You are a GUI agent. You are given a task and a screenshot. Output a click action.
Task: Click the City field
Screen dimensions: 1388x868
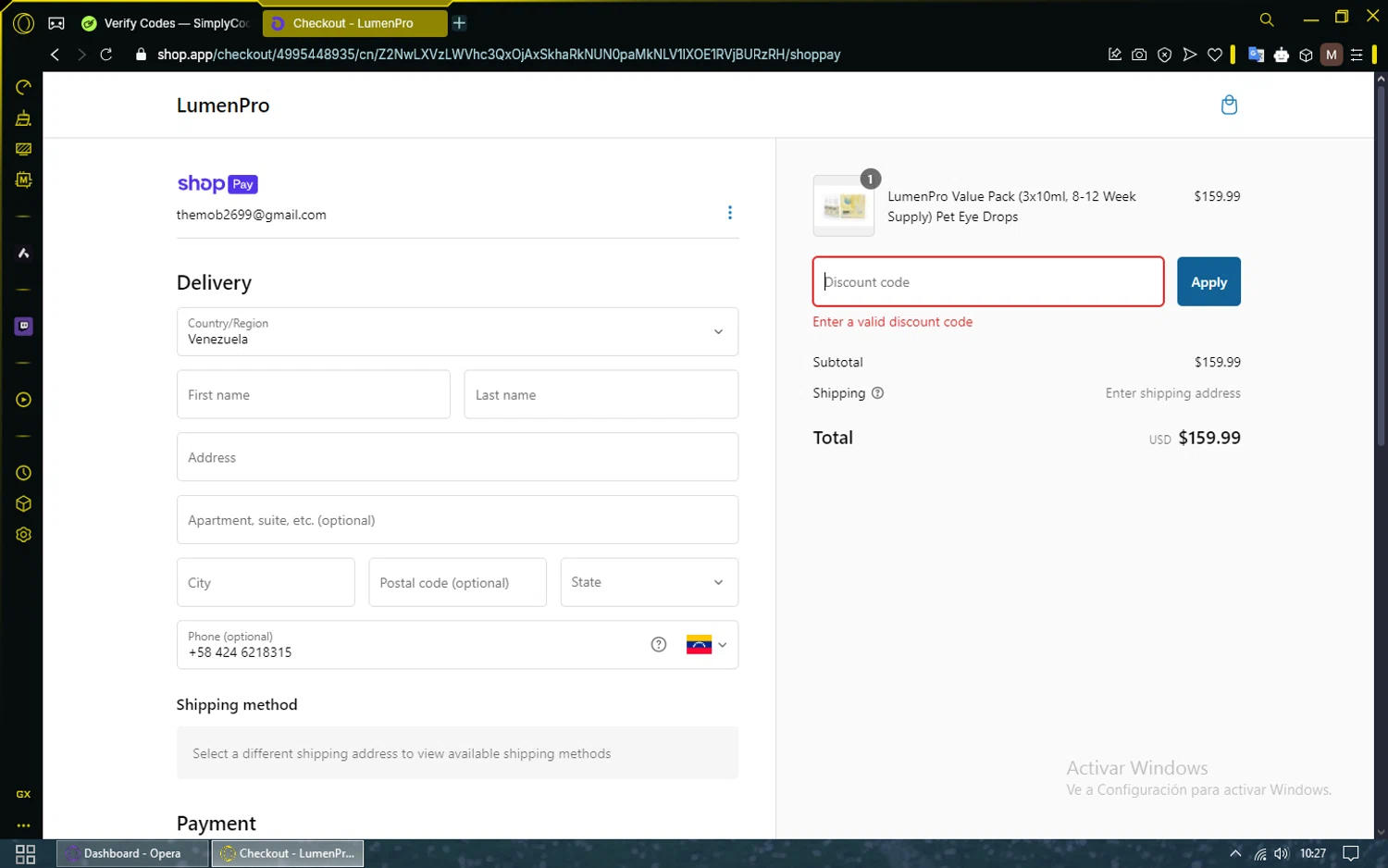point(266,582)
